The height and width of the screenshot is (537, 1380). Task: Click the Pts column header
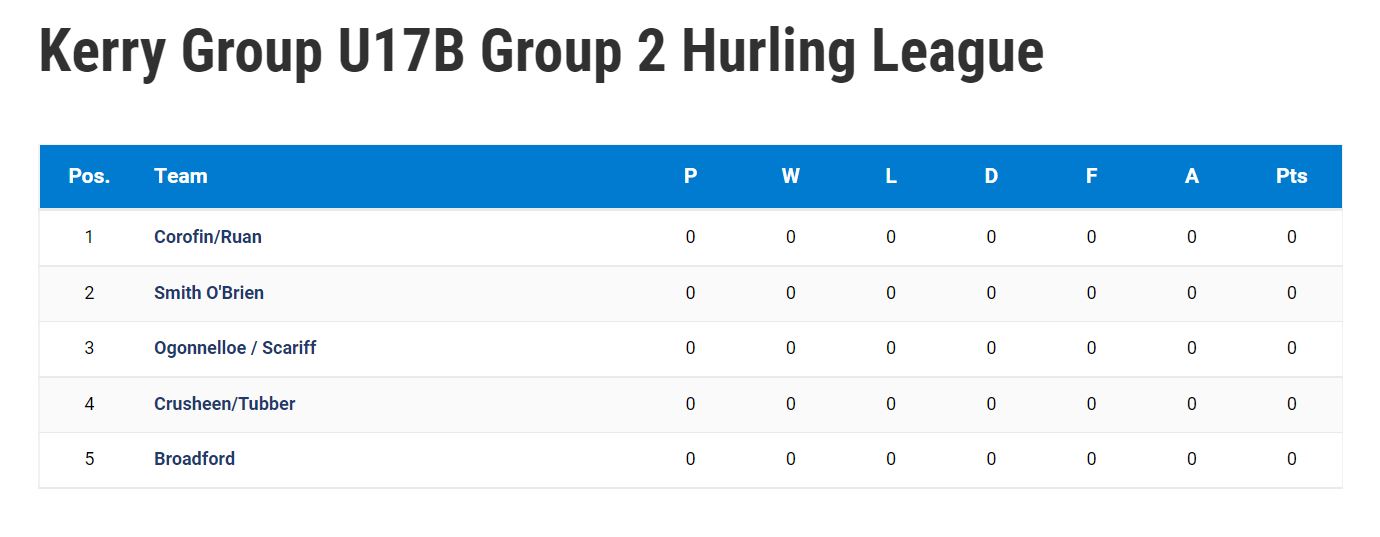[x=1292, y=176]
